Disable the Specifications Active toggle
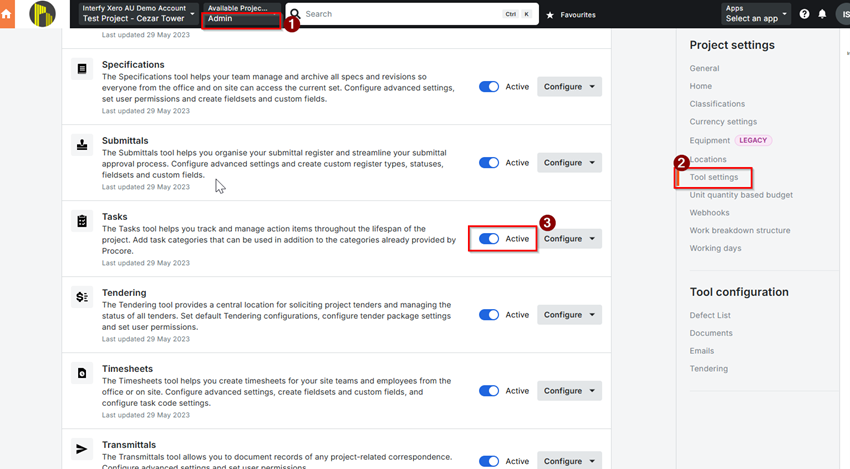 pyautogui.click(x=489, y=87)
